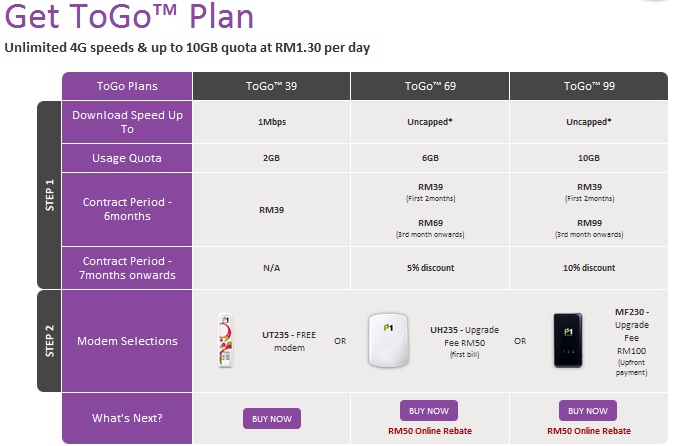Click the UT235 - FREE modem text
This screenshot has height=446, width=675.
click(289, 341)
